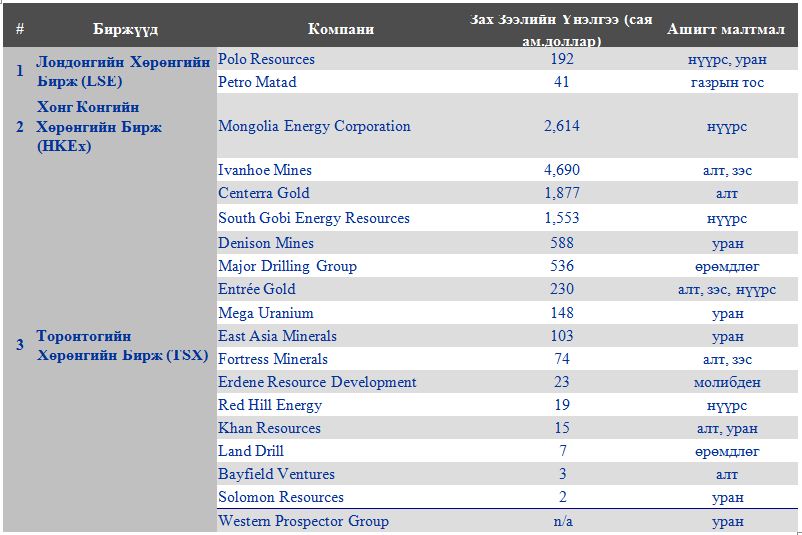The image size is (802, 535).
Task: Select the Mega Uranium entry
Action: click(x=266, y=313)
